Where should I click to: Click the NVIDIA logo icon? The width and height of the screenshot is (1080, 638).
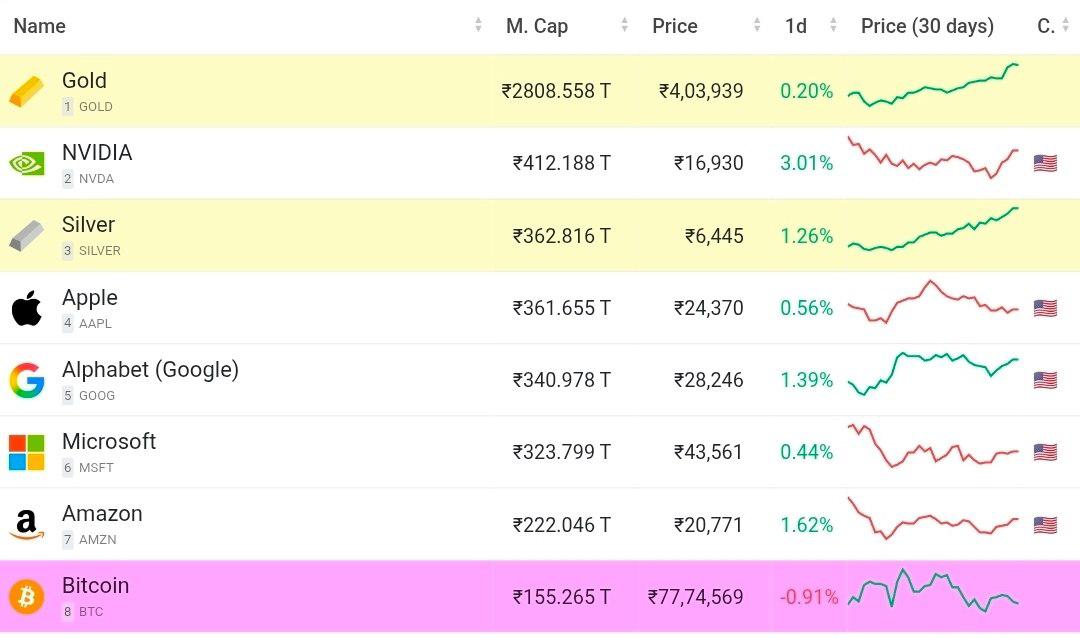pos(27,163)
